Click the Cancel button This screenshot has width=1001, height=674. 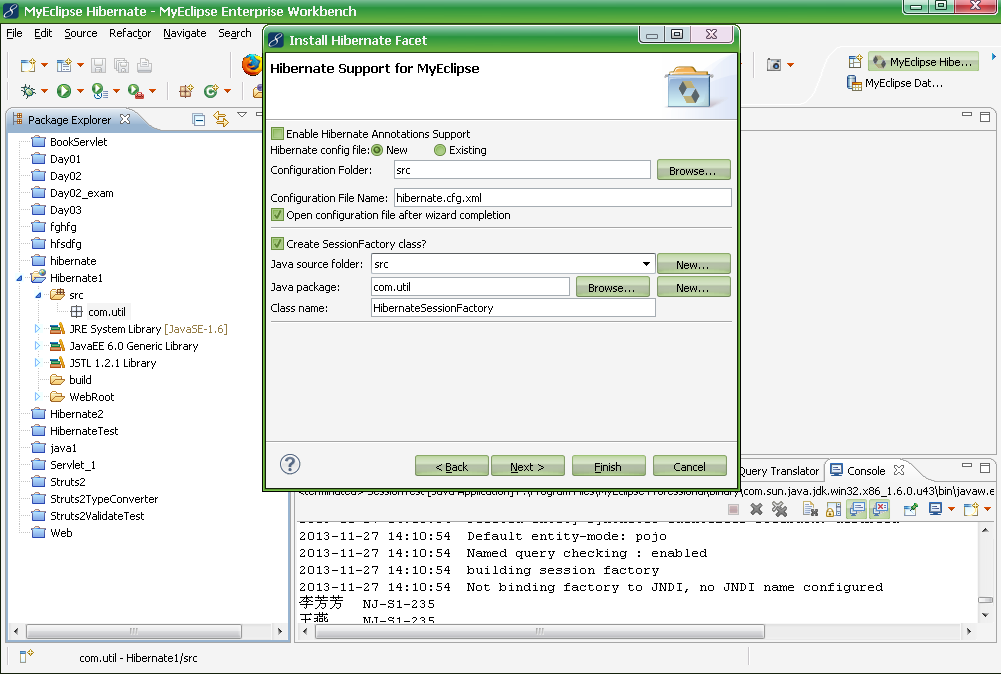click(689, 467)
